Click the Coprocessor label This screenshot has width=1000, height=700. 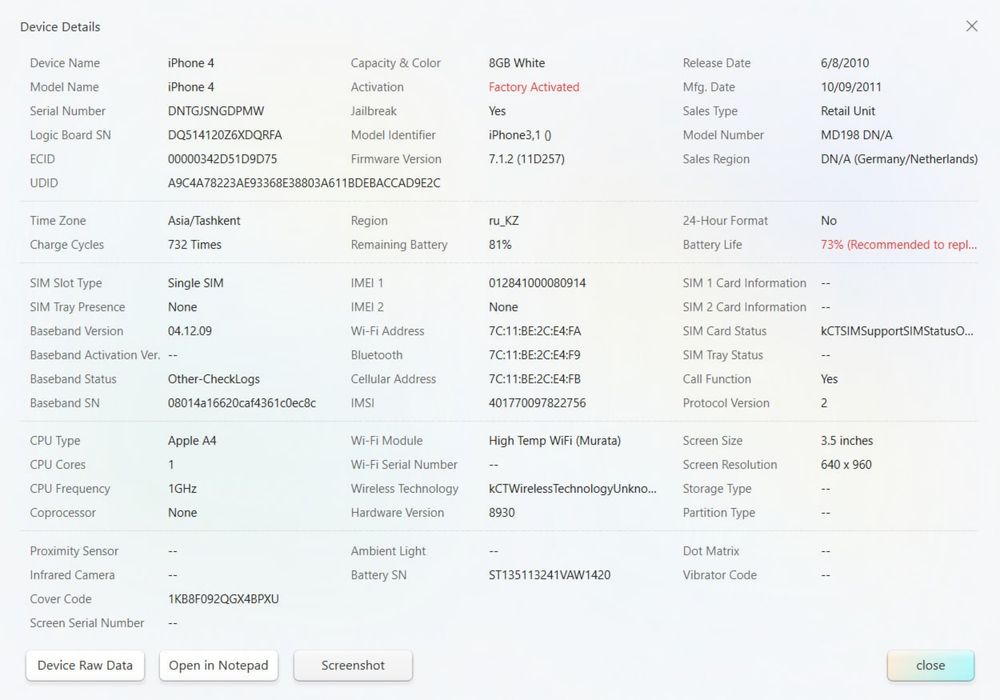[62, 513]
